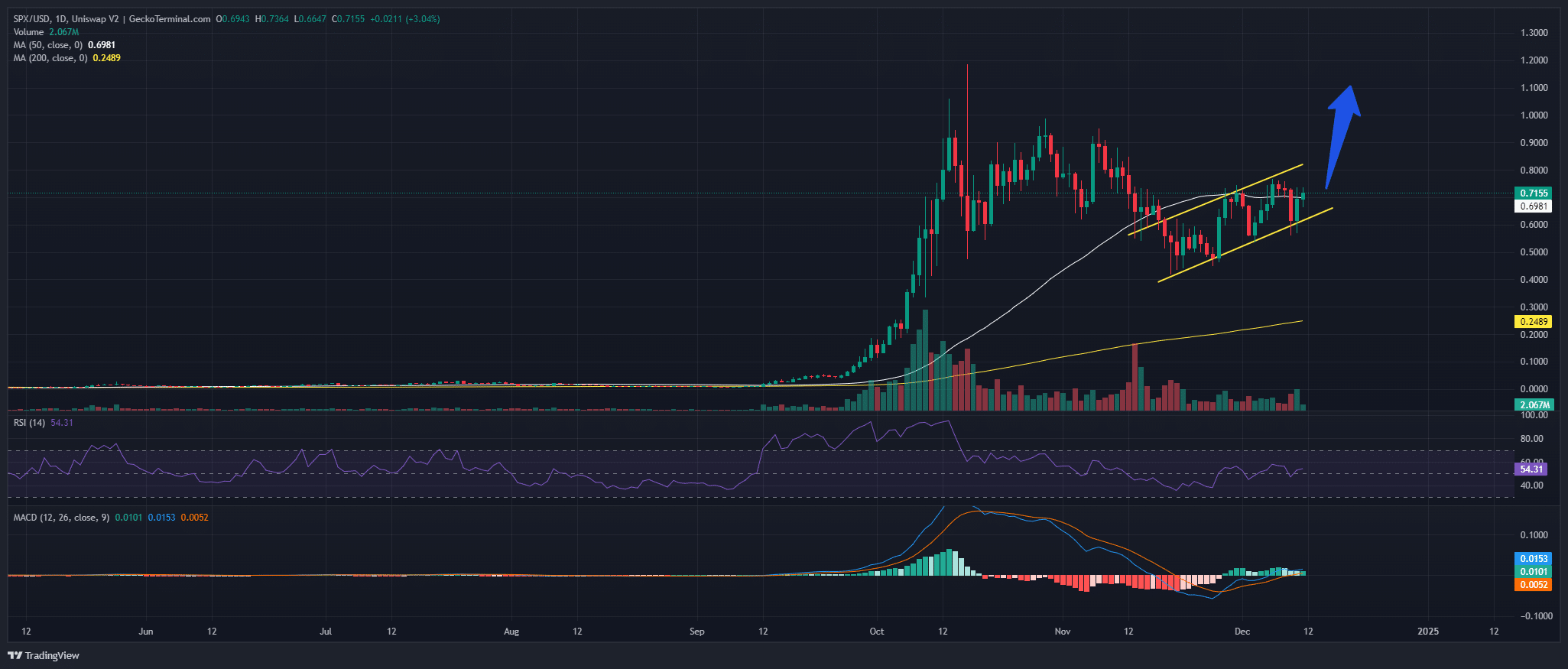
Task: Click the TradingView logo
Action: (x=44, y=655)
